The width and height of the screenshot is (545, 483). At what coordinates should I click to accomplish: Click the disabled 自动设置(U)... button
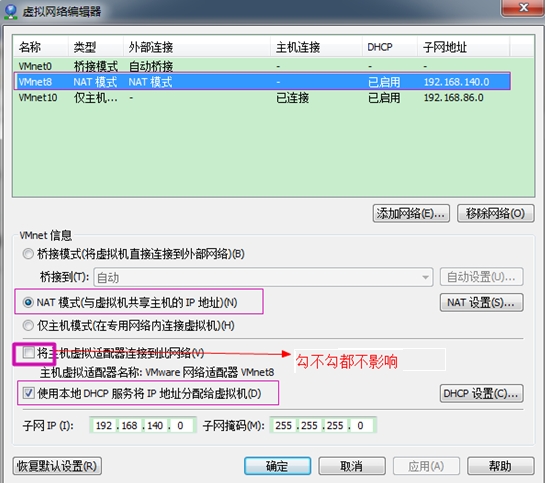tap(481, 277)
